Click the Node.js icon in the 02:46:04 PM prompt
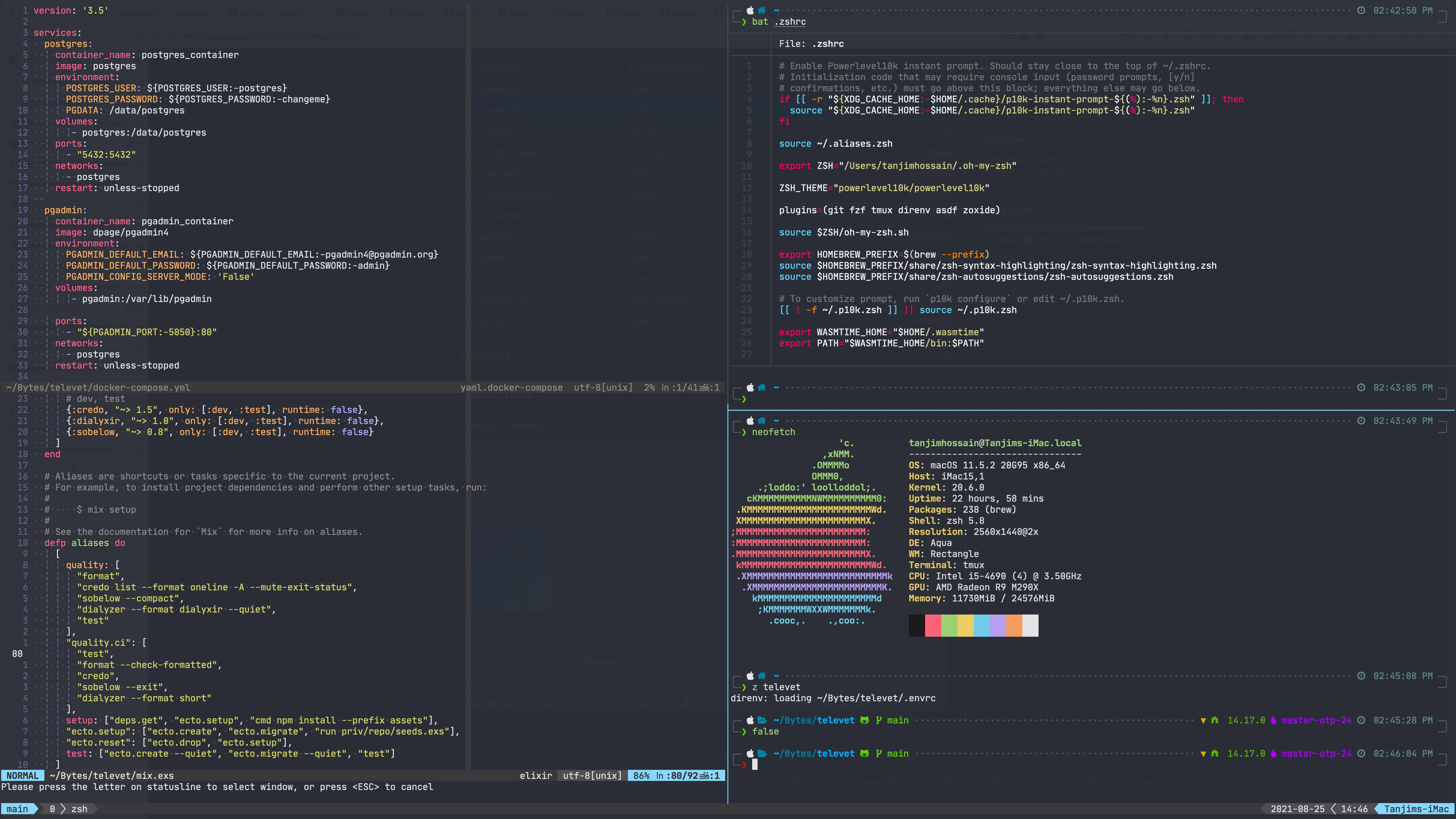The height and width of the screenshot is (819, 1456). pos(1215,753)
